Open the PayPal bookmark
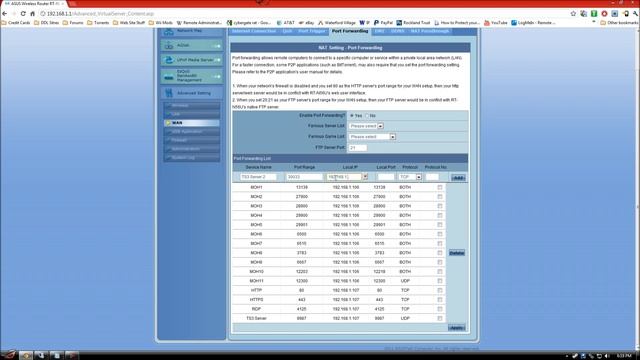This screenshot has height=360, width=640. (x=383, y=23)
